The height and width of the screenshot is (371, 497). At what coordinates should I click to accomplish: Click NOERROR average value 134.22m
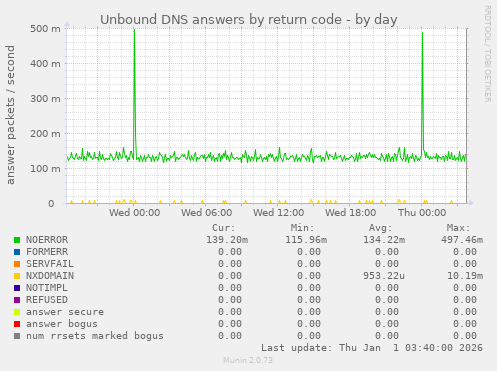(x=384, y=240)
